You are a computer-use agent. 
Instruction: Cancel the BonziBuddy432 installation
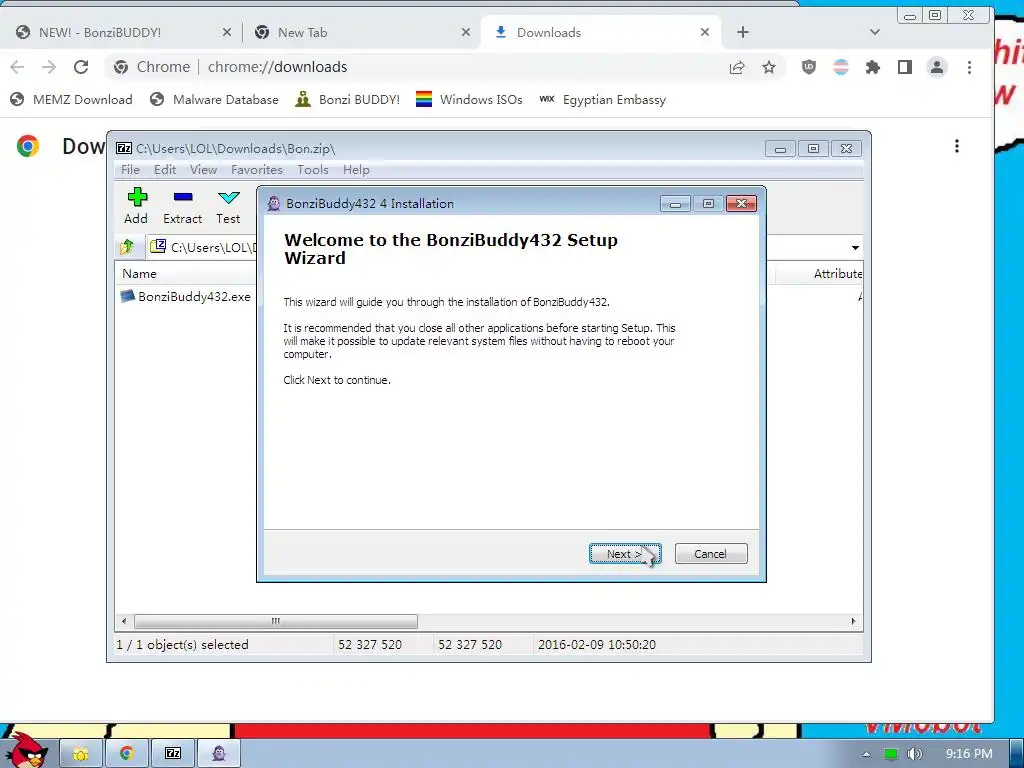(711, 553)
